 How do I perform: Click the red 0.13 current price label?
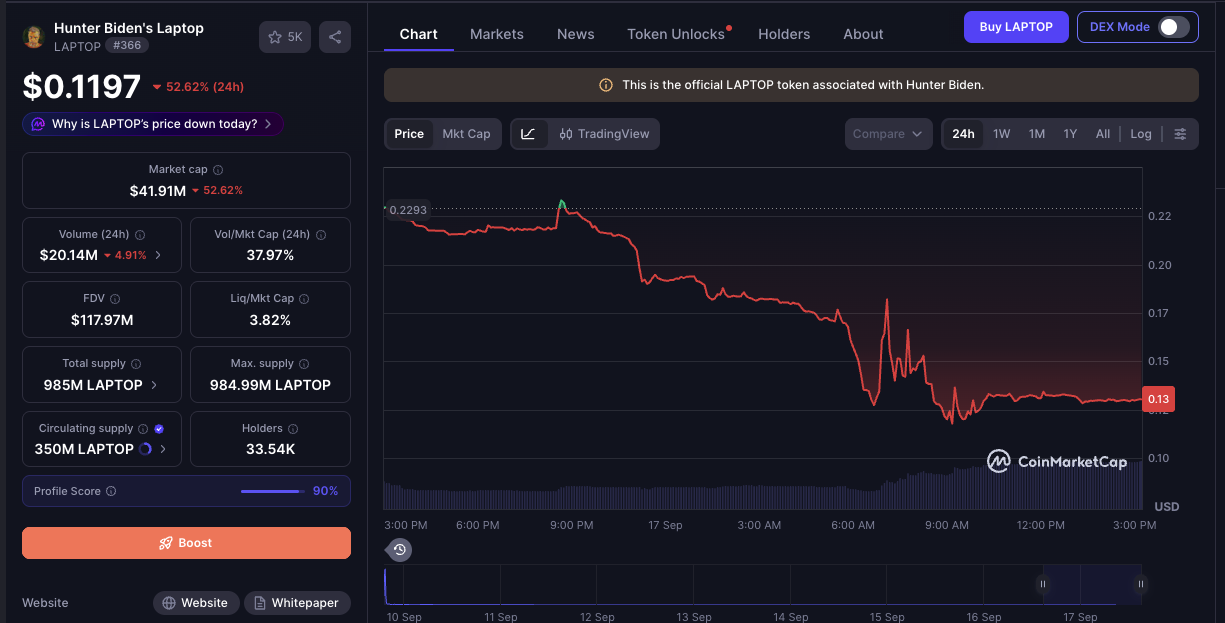[x=1158, y=399]
